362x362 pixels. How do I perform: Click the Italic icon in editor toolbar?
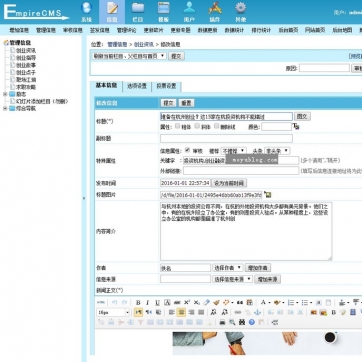[x=148, y=303]
